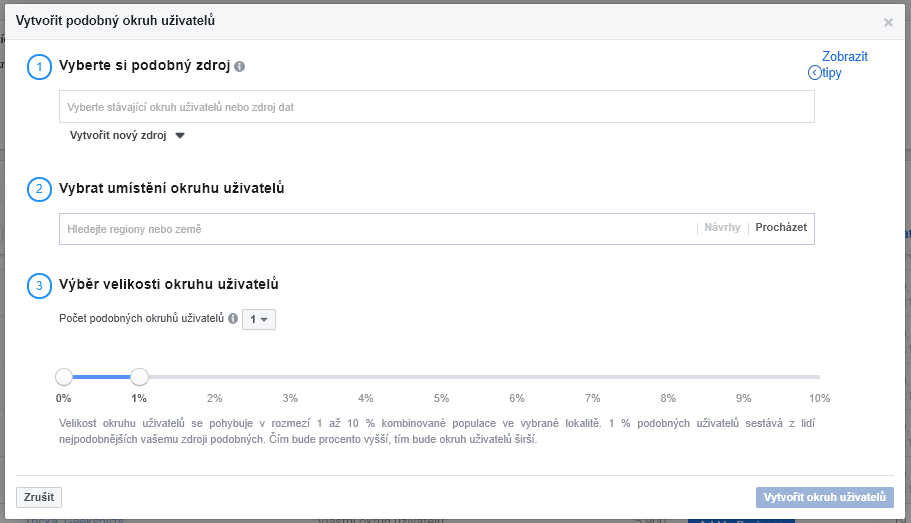Click the source audience selection field
Viewport: 911px width, 523px height.
[x=436, y=107]
